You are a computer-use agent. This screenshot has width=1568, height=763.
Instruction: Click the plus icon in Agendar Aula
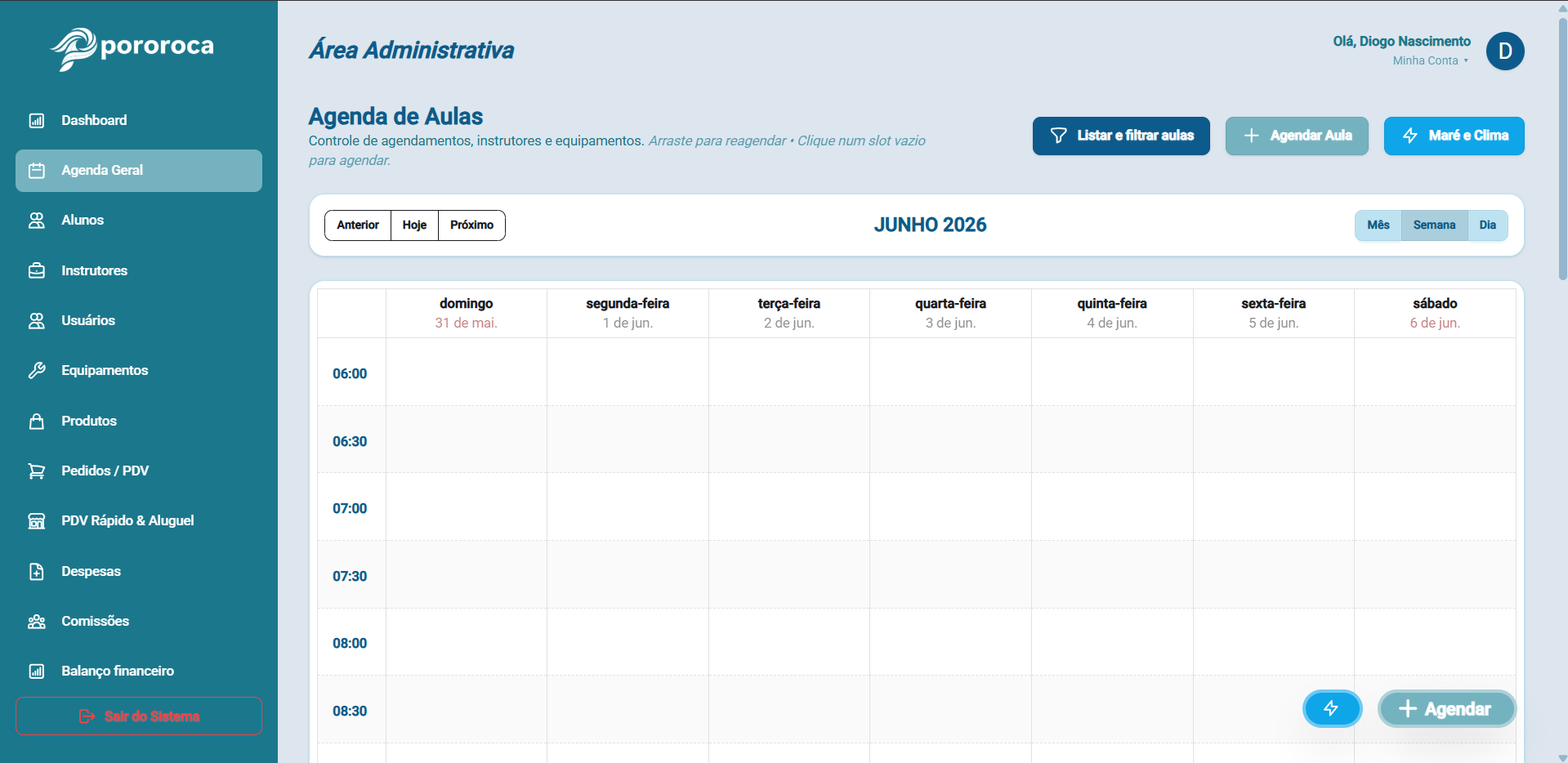pos(1251,136)
